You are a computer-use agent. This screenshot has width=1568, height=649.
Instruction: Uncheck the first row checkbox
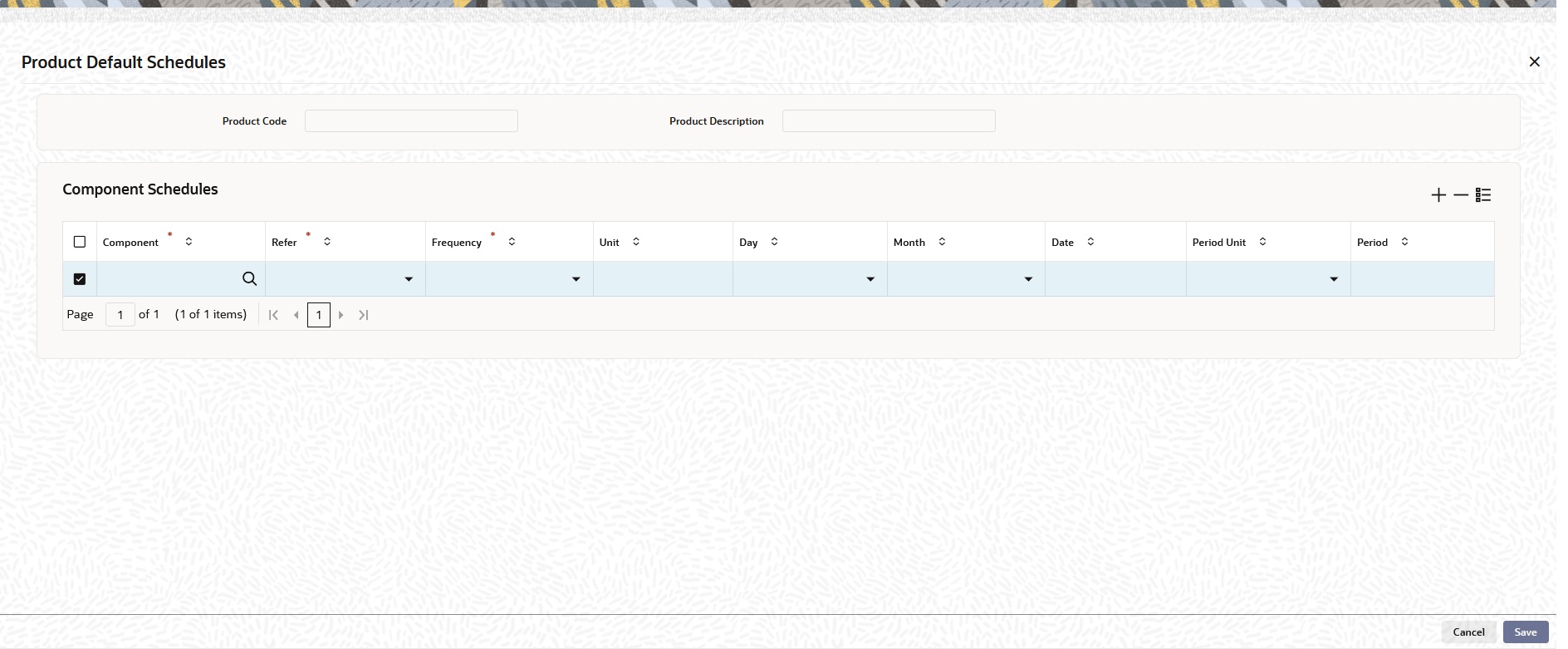point(80,279)
